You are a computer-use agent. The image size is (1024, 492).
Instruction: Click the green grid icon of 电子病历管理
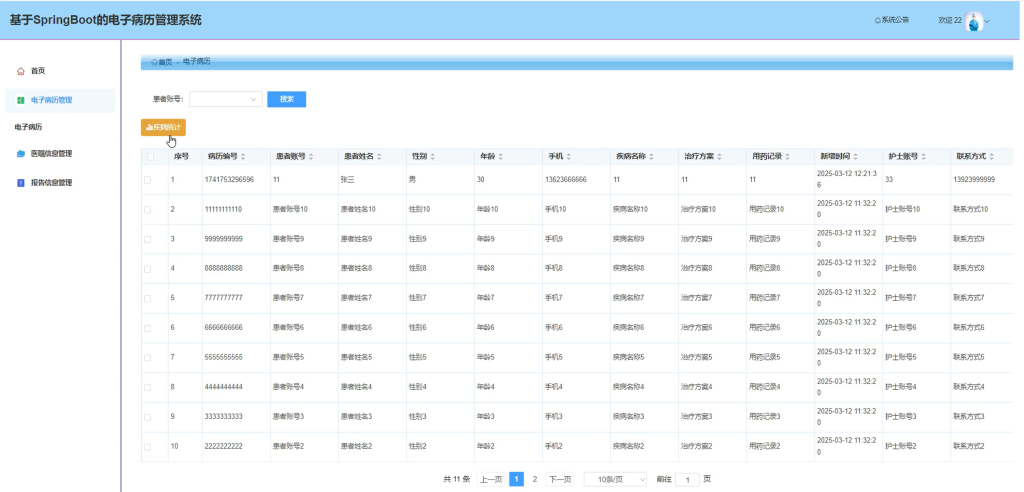21,101
